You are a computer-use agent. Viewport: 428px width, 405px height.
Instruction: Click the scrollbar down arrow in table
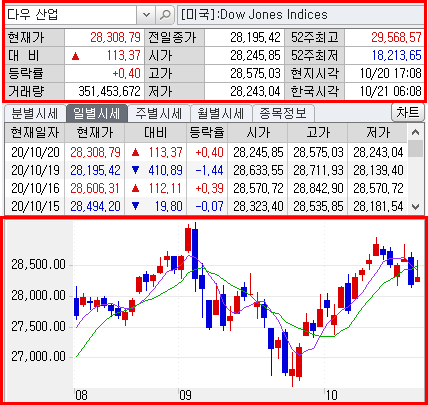pos(415,207)
